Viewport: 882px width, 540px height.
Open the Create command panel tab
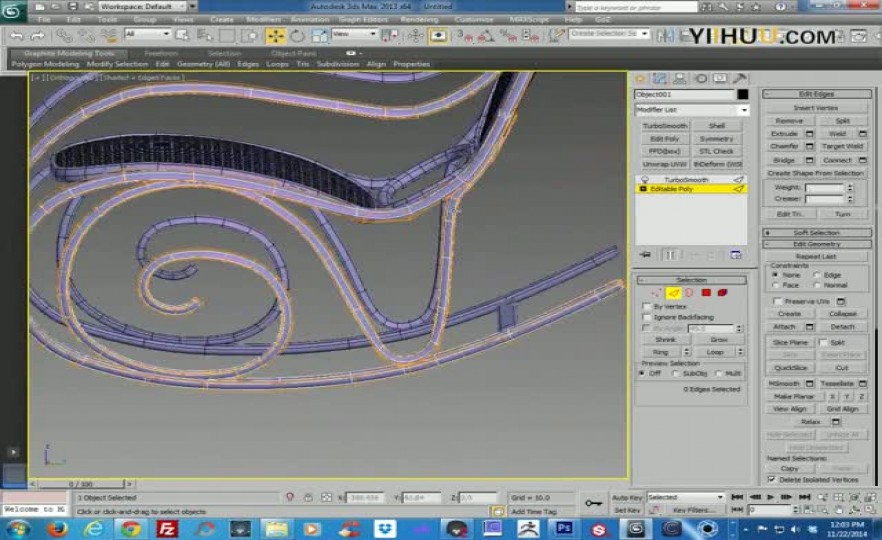(x=640, y=79)
